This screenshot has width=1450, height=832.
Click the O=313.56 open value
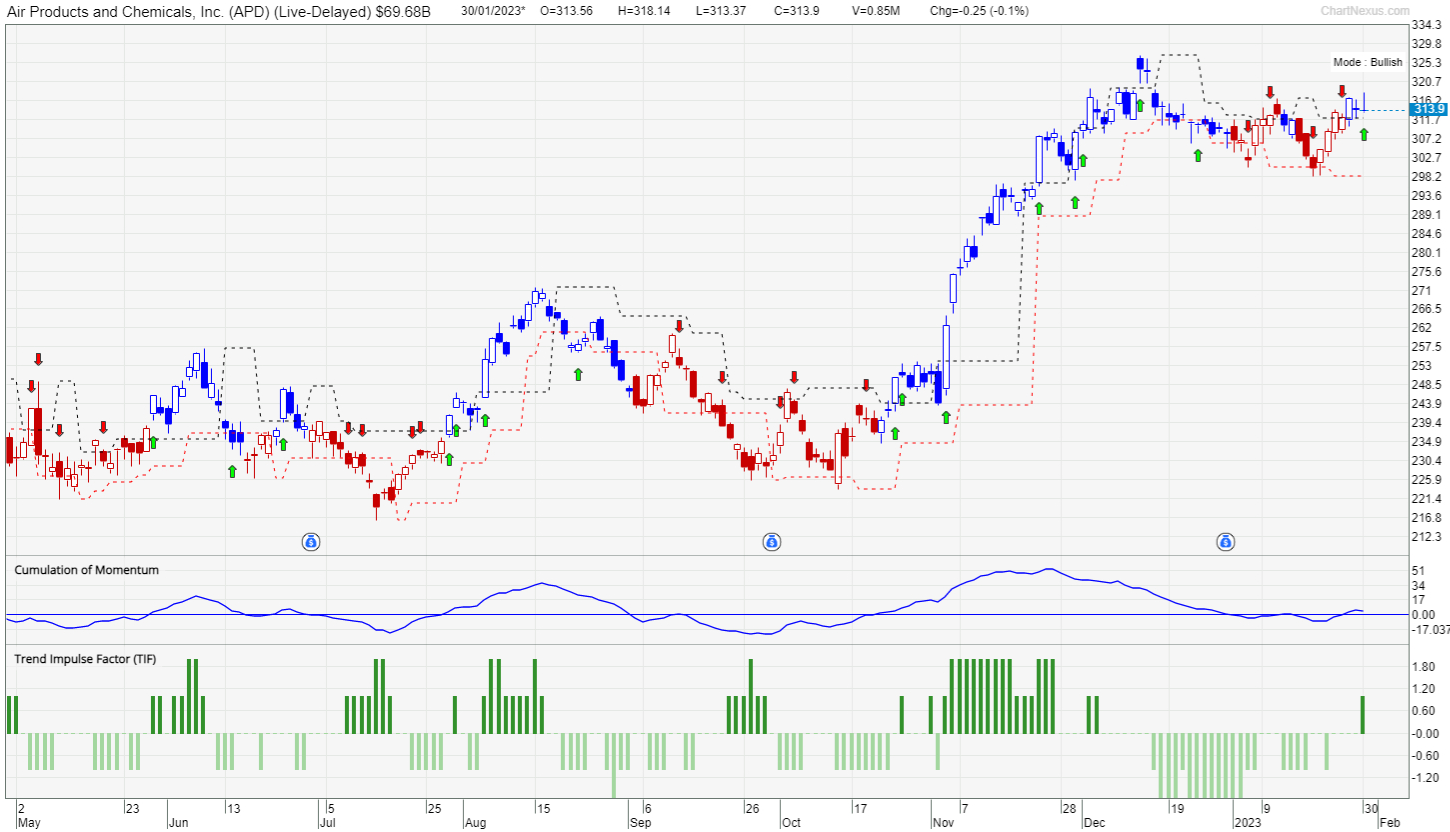(566, 11)
